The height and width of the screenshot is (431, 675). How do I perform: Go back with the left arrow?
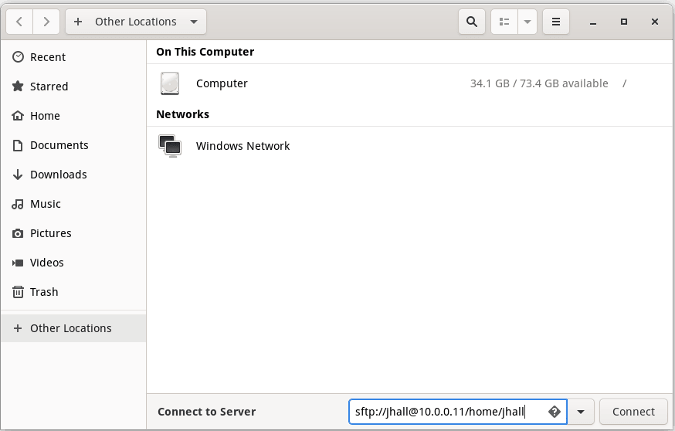click(20, 21)
